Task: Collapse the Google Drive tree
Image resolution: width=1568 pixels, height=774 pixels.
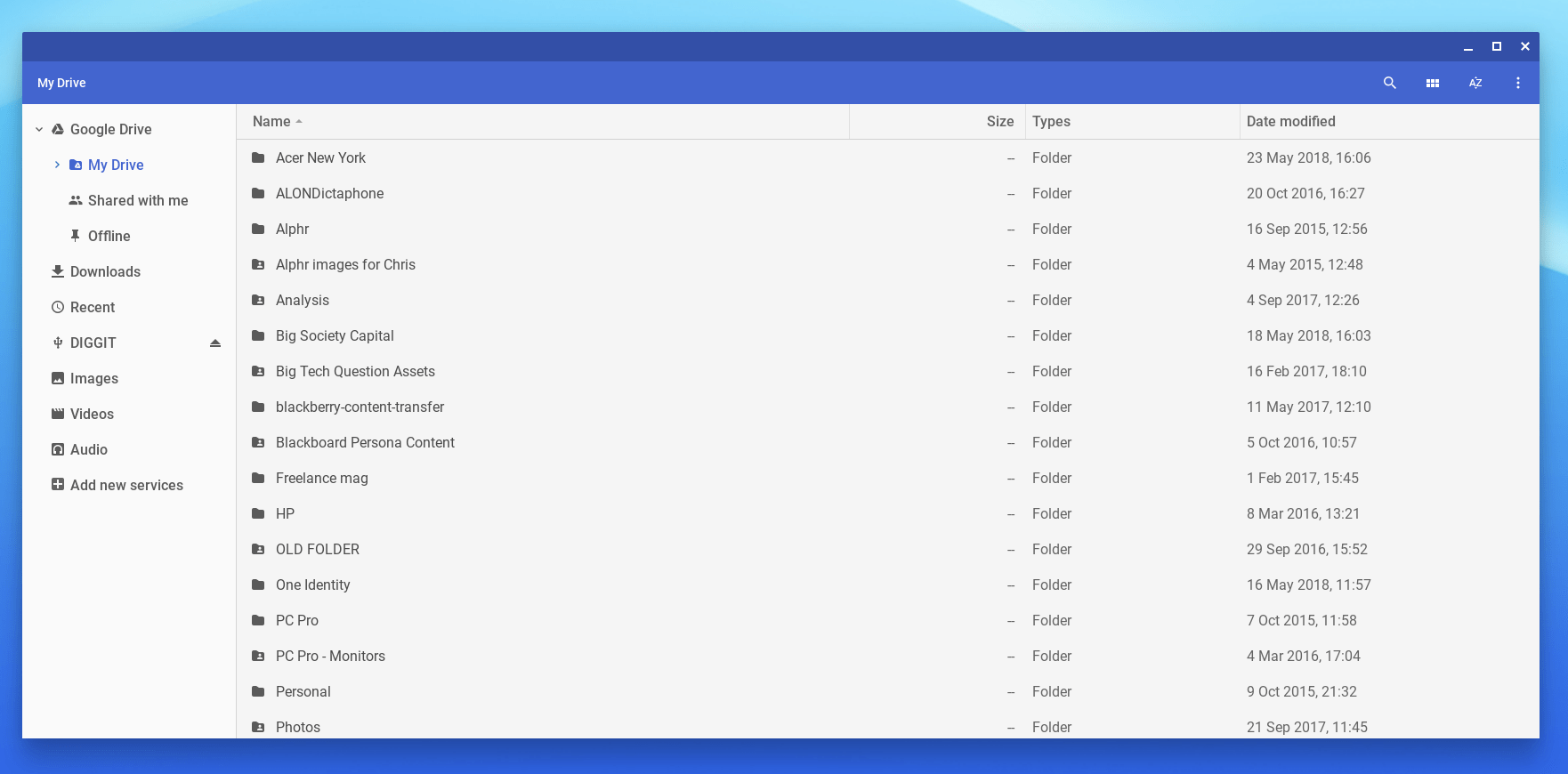Action: pos(39,129)
